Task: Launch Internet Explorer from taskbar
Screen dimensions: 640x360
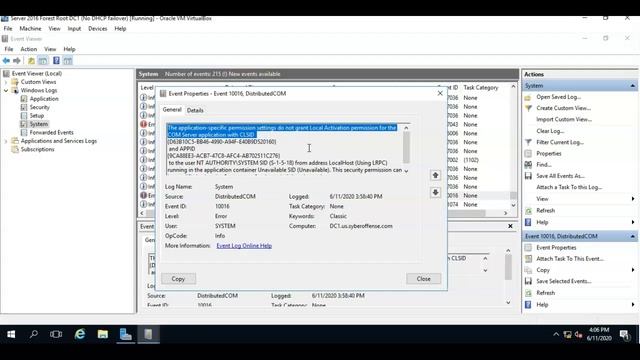Action: point(80,334)
